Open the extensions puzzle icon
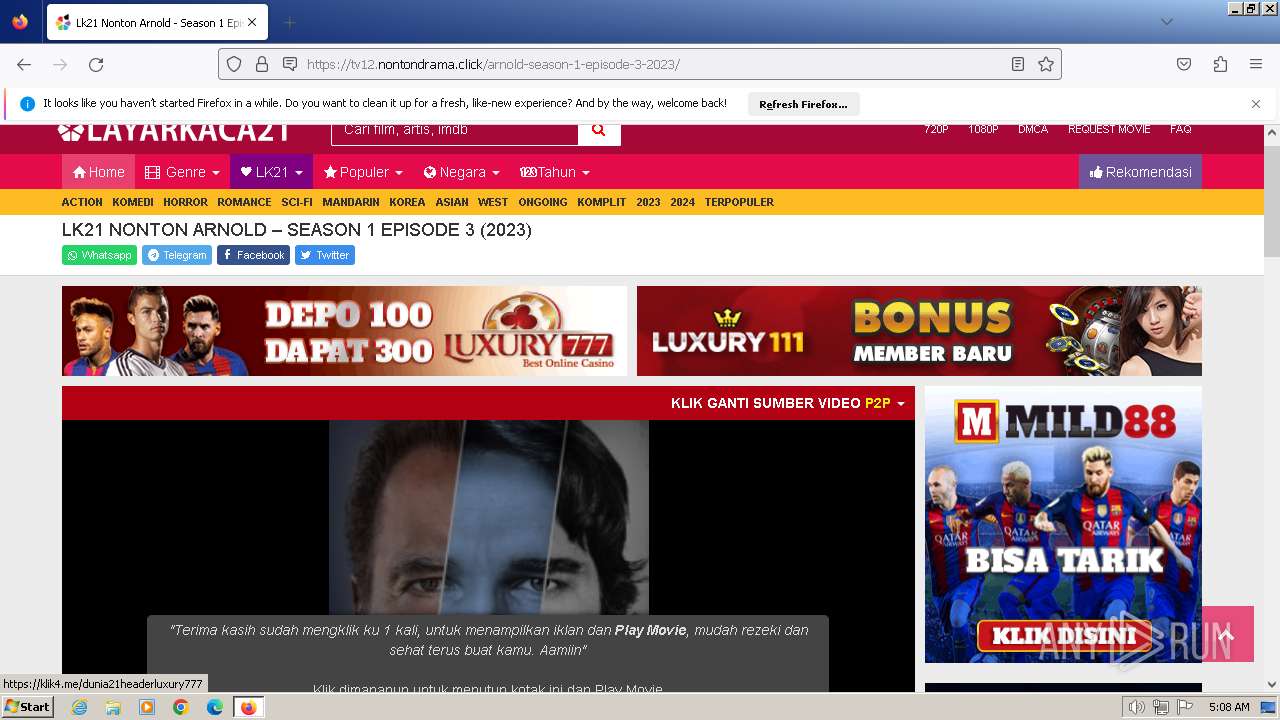This screenshot has width=1280, height=720. [x=1220, y=64]
